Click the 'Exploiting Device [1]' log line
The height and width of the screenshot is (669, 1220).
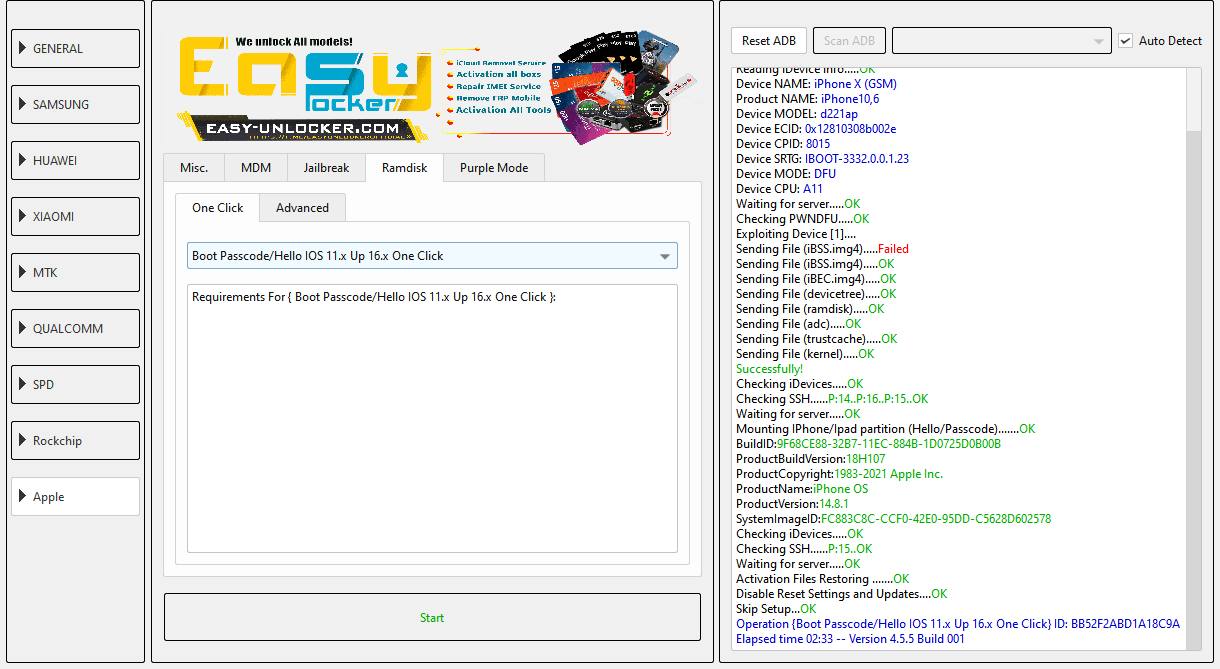pyautogui.click(x=796, y=233)
